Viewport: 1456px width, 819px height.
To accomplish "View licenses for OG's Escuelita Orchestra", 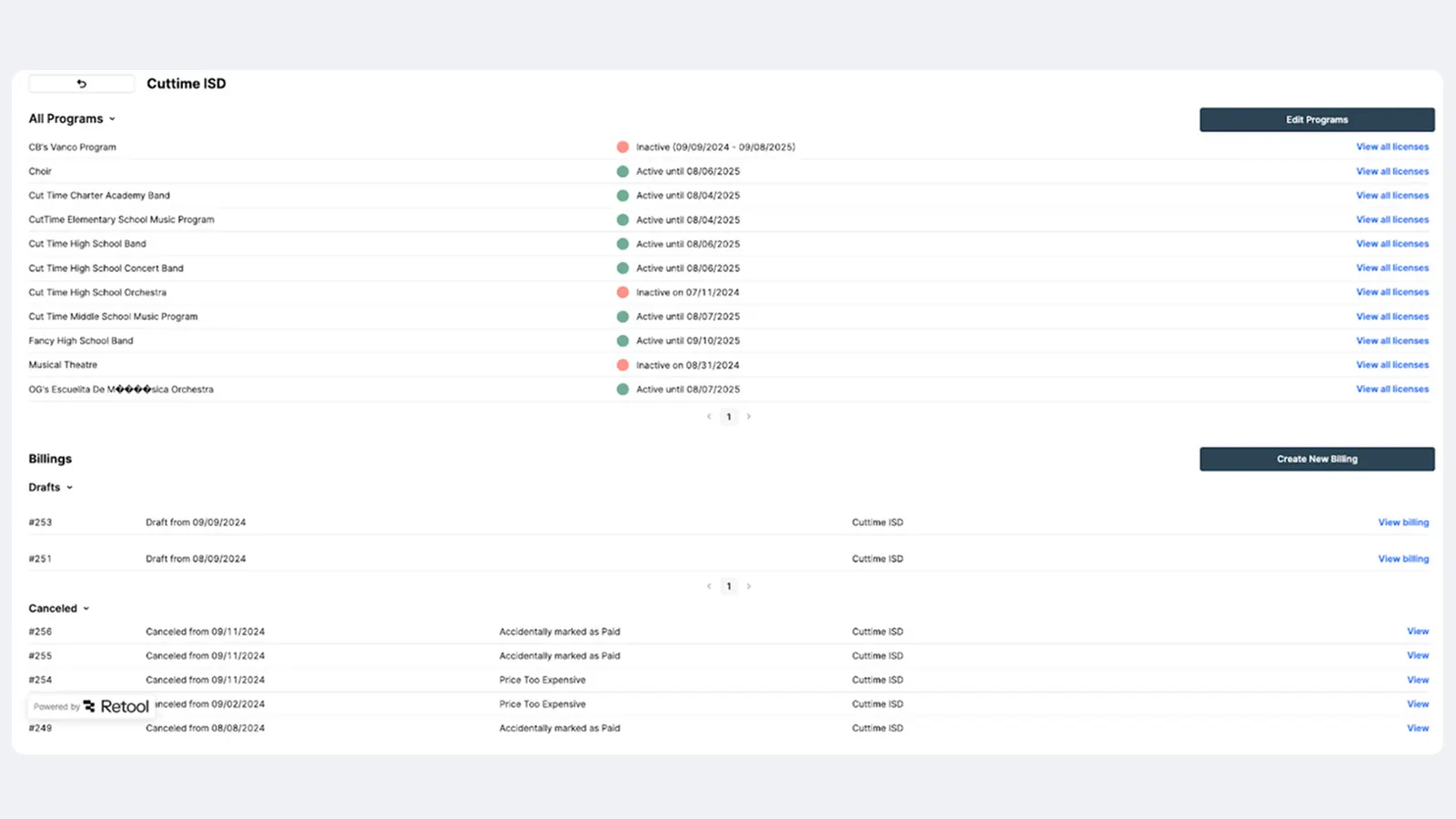I will [1392, 389].
